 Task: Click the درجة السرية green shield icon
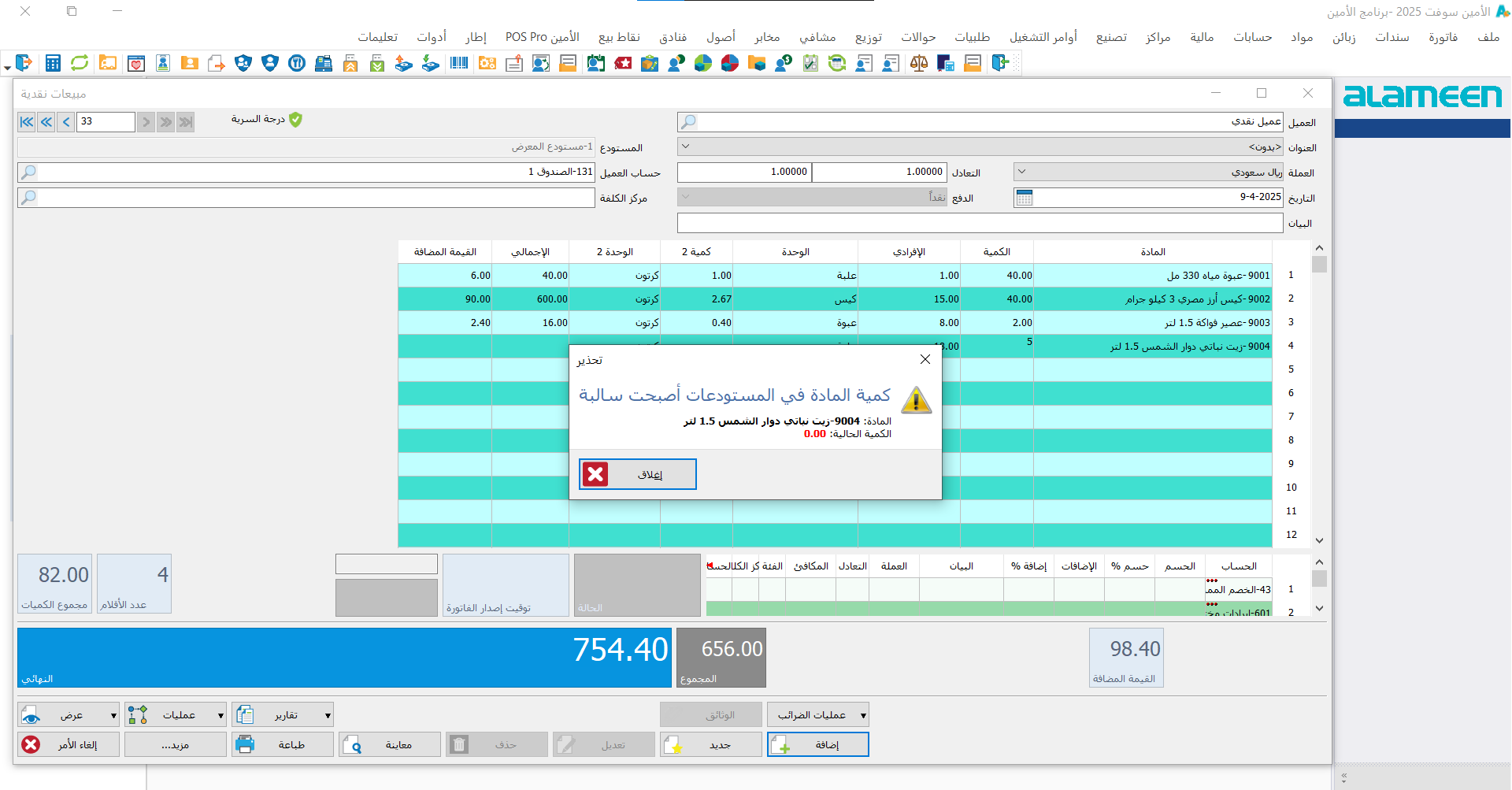295,120
